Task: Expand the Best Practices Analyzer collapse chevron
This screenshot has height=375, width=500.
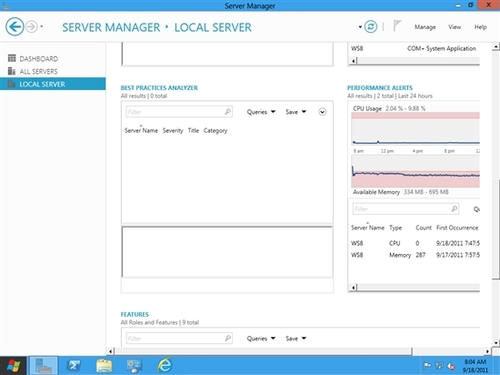Action: pyautogui.click(x=322, y=112)
